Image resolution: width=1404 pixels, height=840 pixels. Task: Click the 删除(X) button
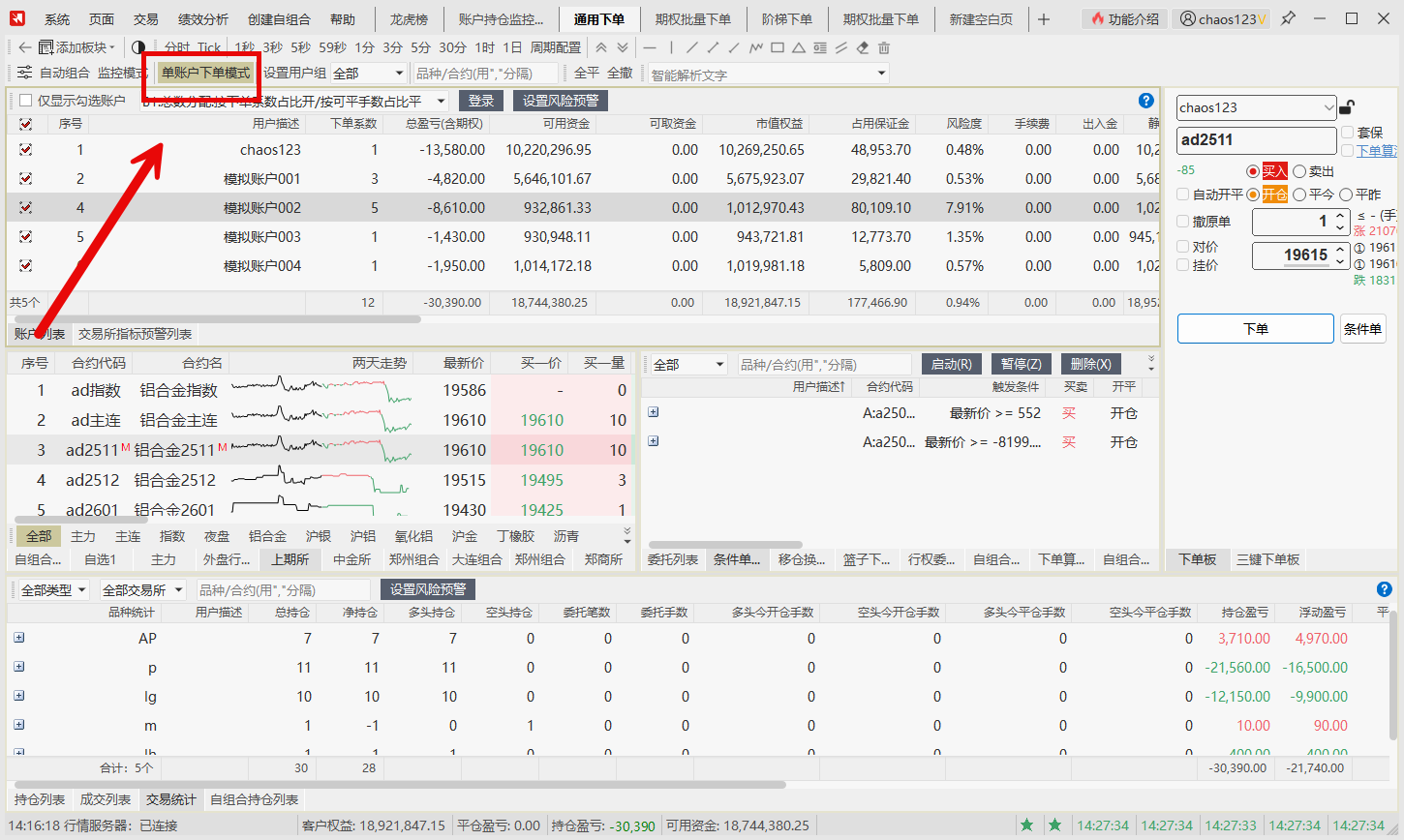tap(1091, 364)
